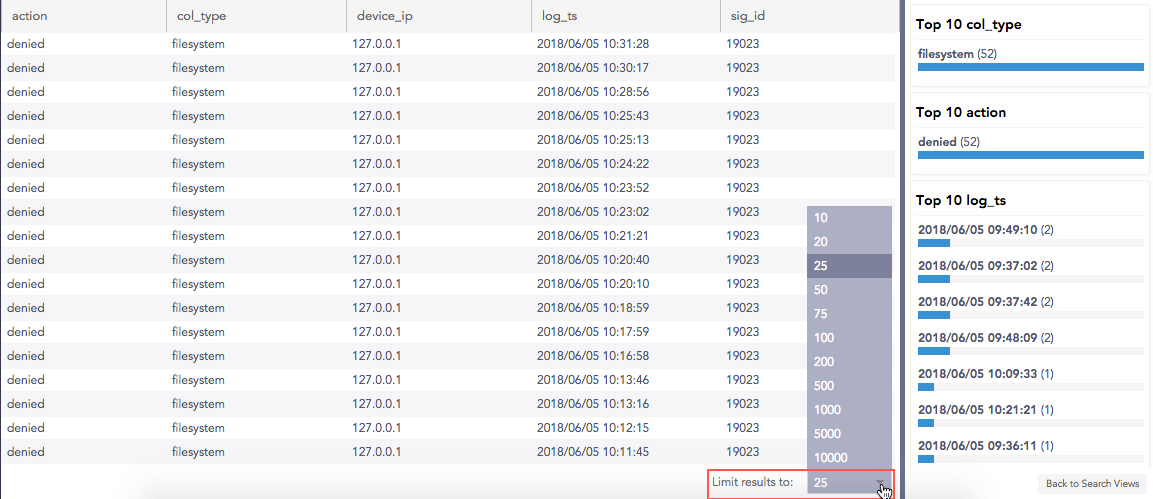Click Back to Search Views button

coord(1092,484)
